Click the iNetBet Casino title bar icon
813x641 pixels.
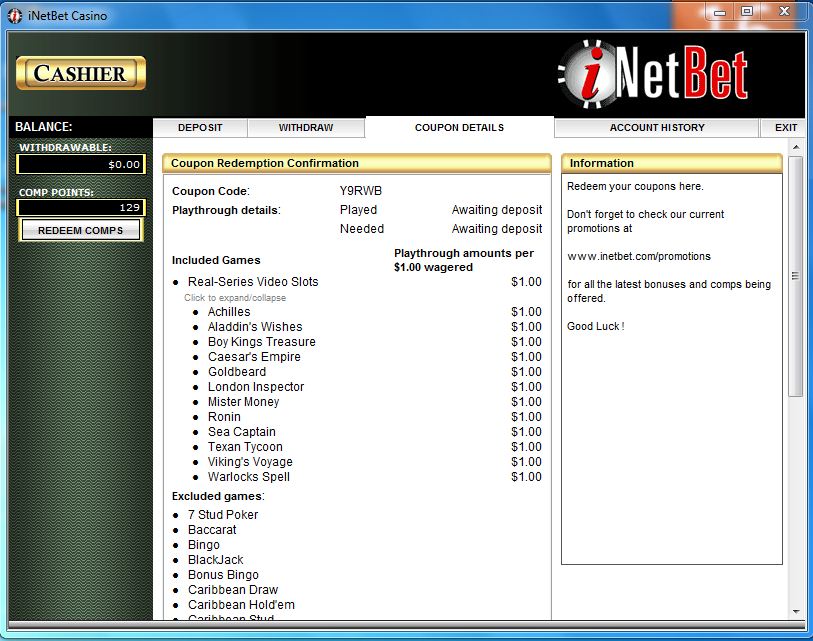15,16
